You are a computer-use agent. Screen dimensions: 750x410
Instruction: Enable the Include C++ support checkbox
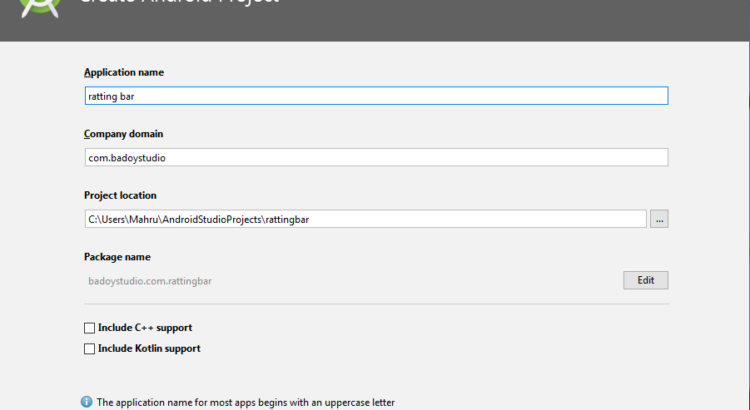click(90, 328)
